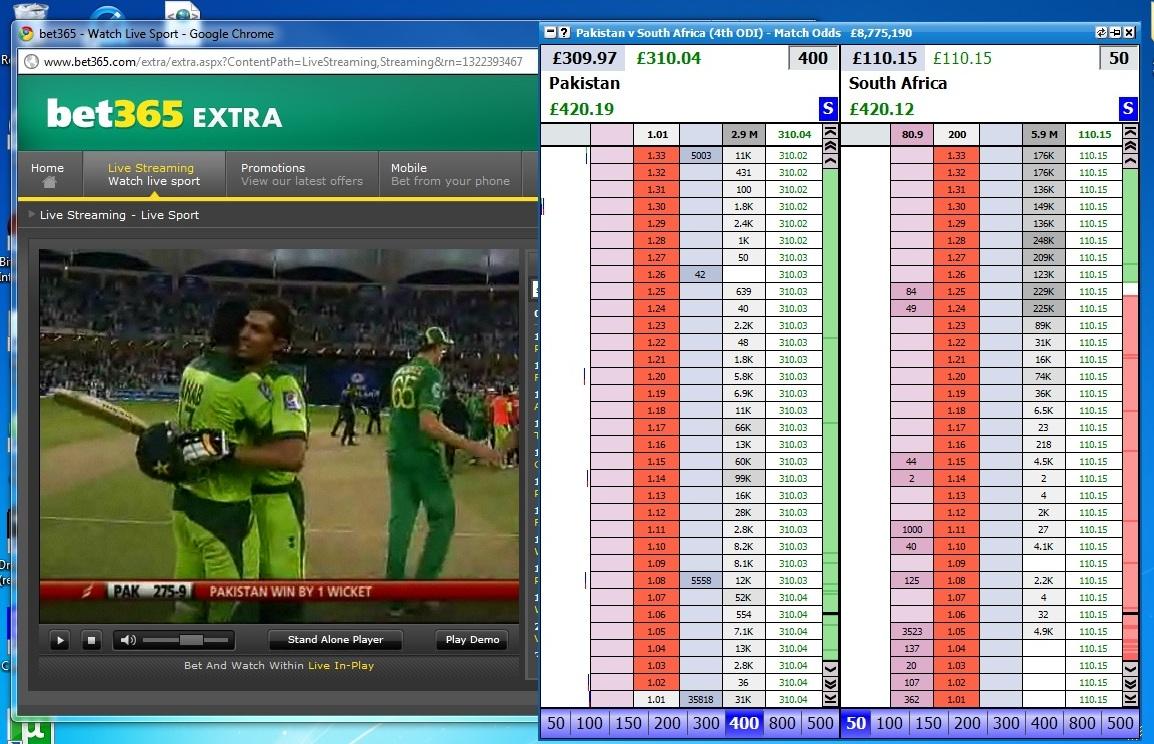The width and height of the screenshot is (1154, 744).
Task: Select Pakistan stake 400
Action: click(x=744, y=723)
